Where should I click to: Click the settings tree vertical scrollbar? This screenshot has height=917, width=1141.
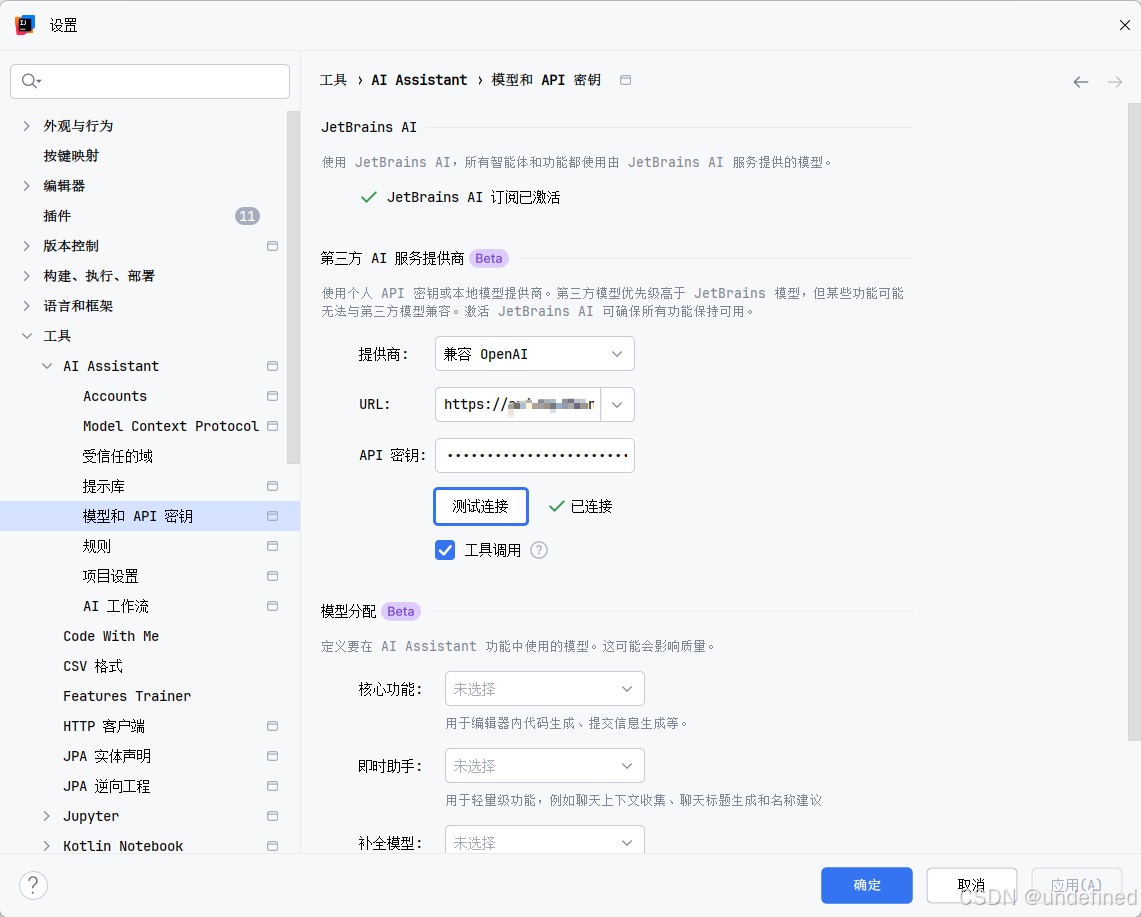pos(293,287)
